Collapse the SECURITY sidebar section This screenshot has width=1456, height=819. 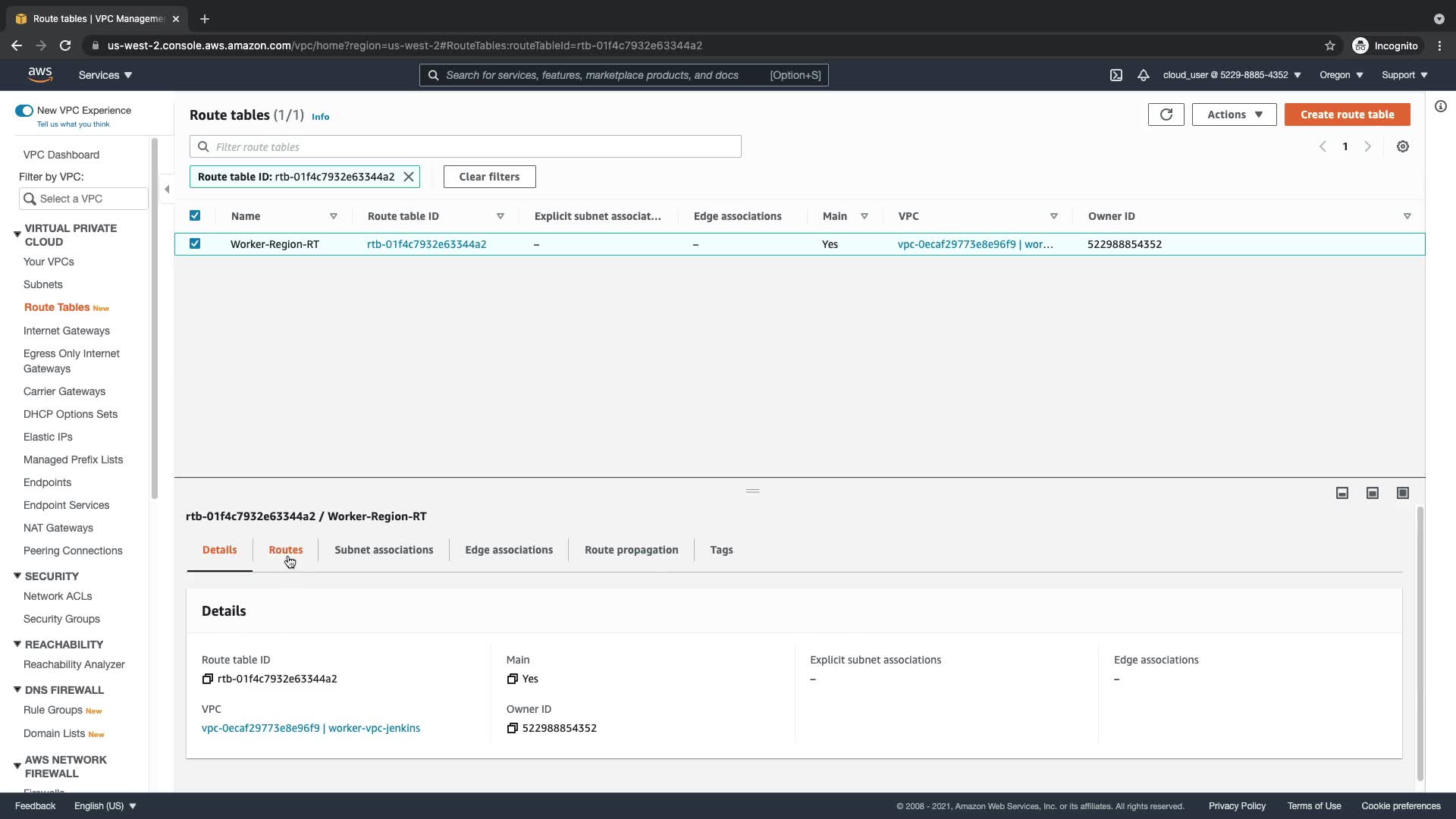click(x=17, y=576)
